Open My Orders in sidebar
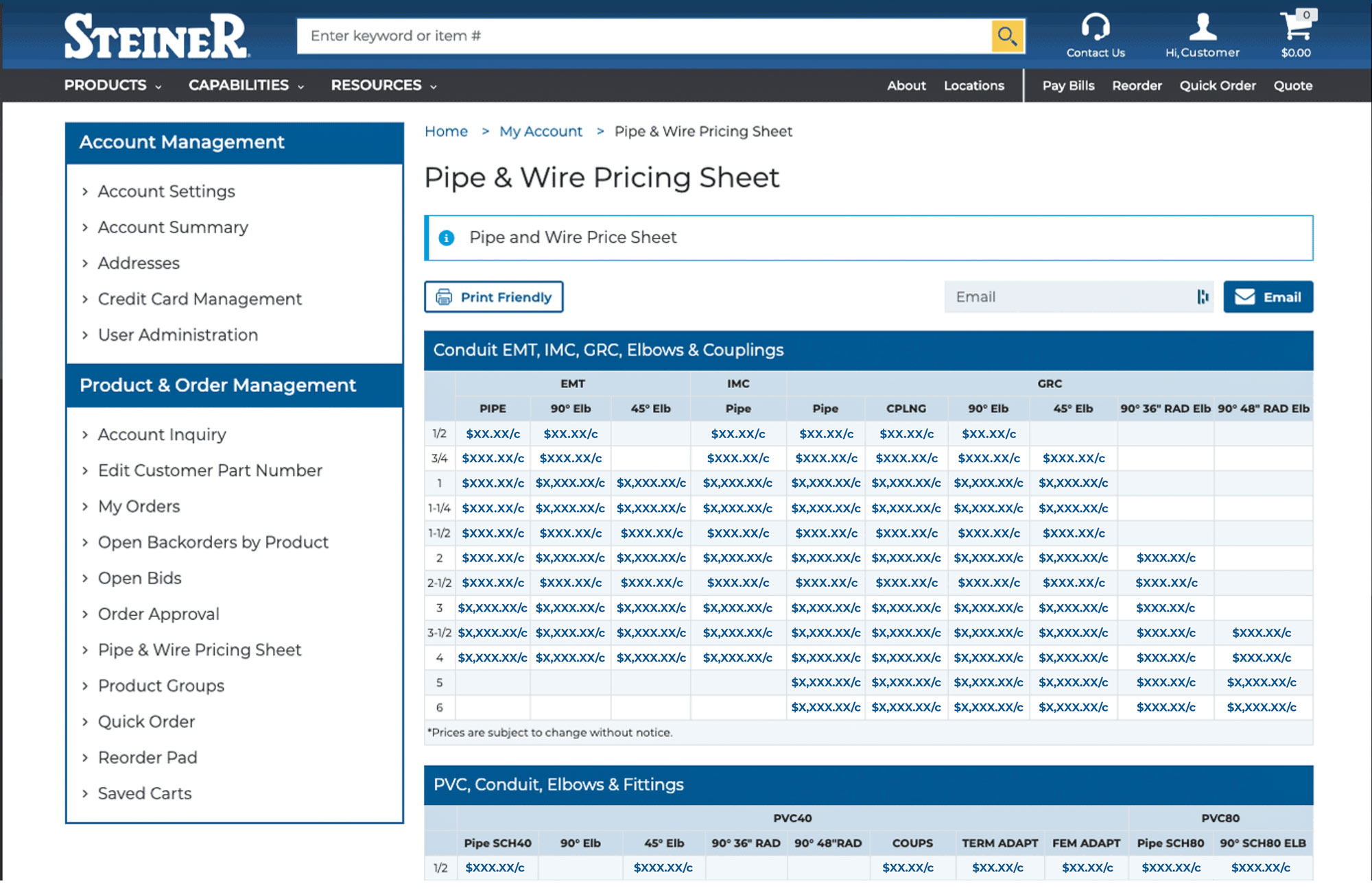 pyautogui.click(x=139, y=507)
